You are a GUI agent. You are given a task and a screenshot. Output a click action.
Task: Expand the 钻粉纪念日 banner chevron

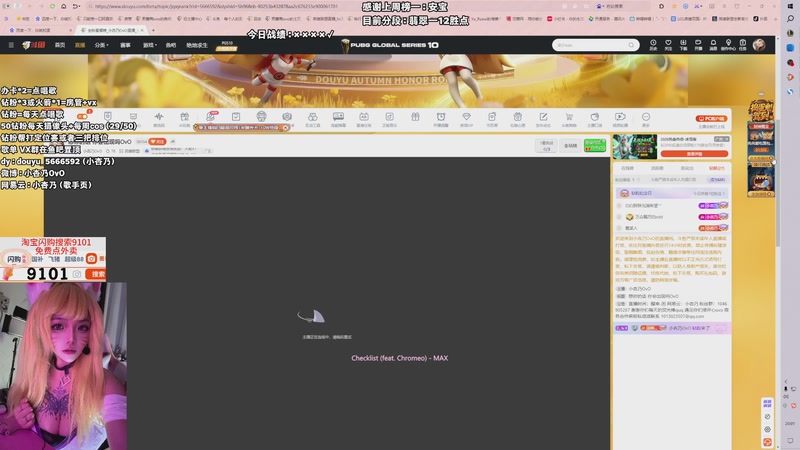click(x=724, y=193)
